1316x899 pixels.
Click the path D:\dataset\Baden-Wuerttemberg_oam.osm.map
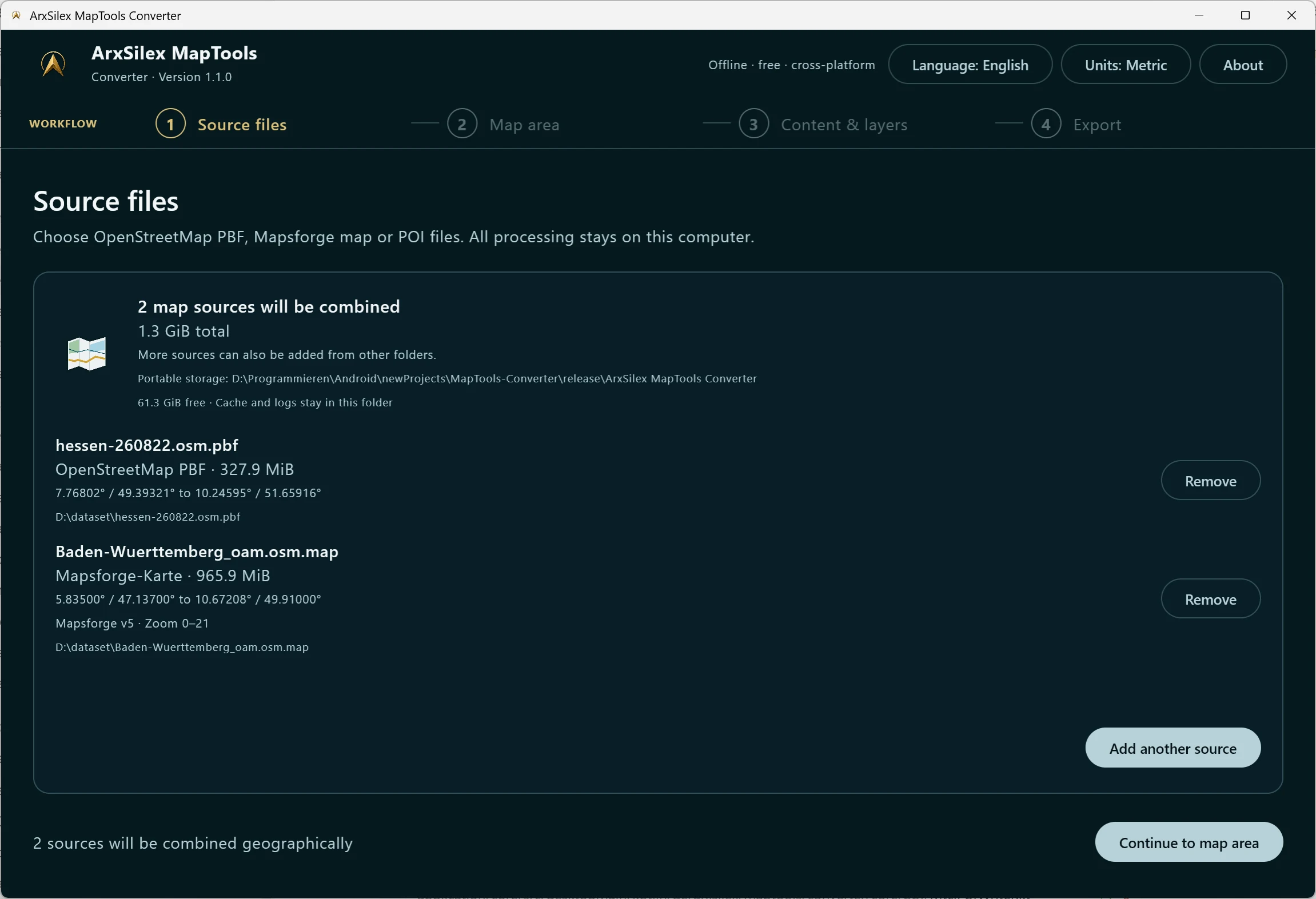182,647
